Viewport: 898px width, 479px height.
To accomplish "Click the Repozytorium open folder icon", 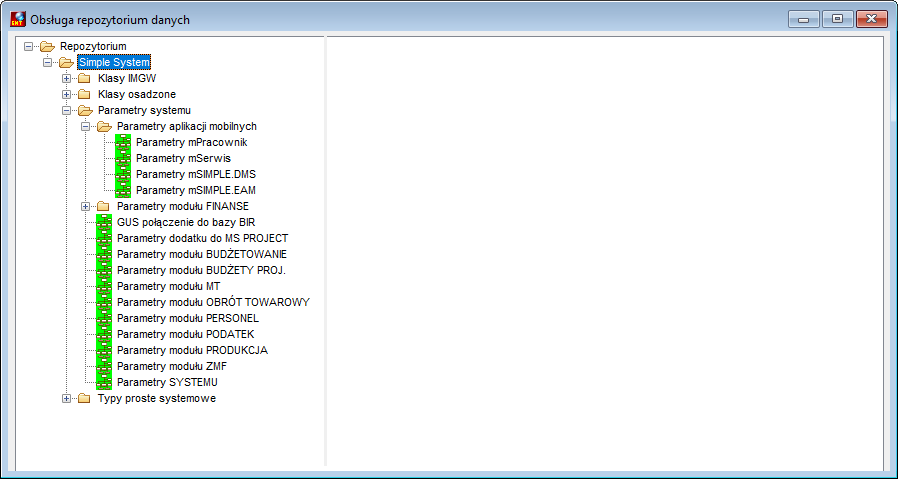I will tap(47, 46).
